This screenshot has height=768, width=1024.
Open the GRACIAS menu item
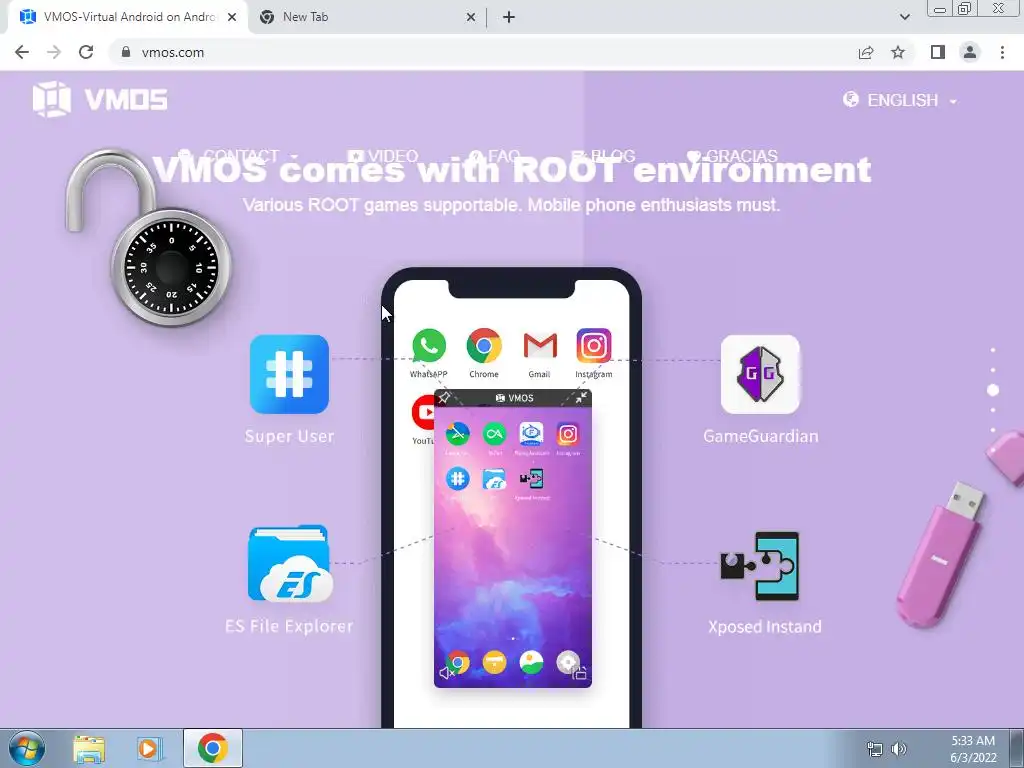pyautogui.click(x=732, y=156)
